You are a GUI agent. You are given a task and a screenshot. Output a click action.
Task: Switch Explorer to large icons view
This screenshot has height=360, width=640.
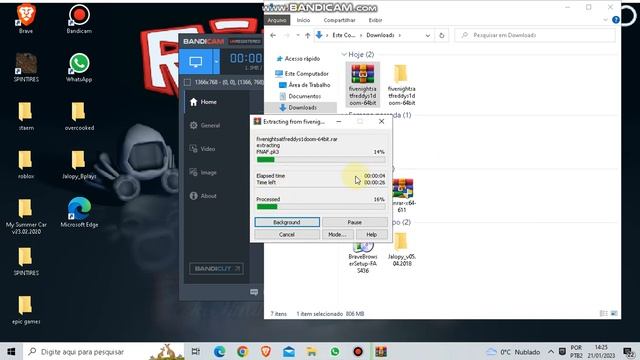614,313
